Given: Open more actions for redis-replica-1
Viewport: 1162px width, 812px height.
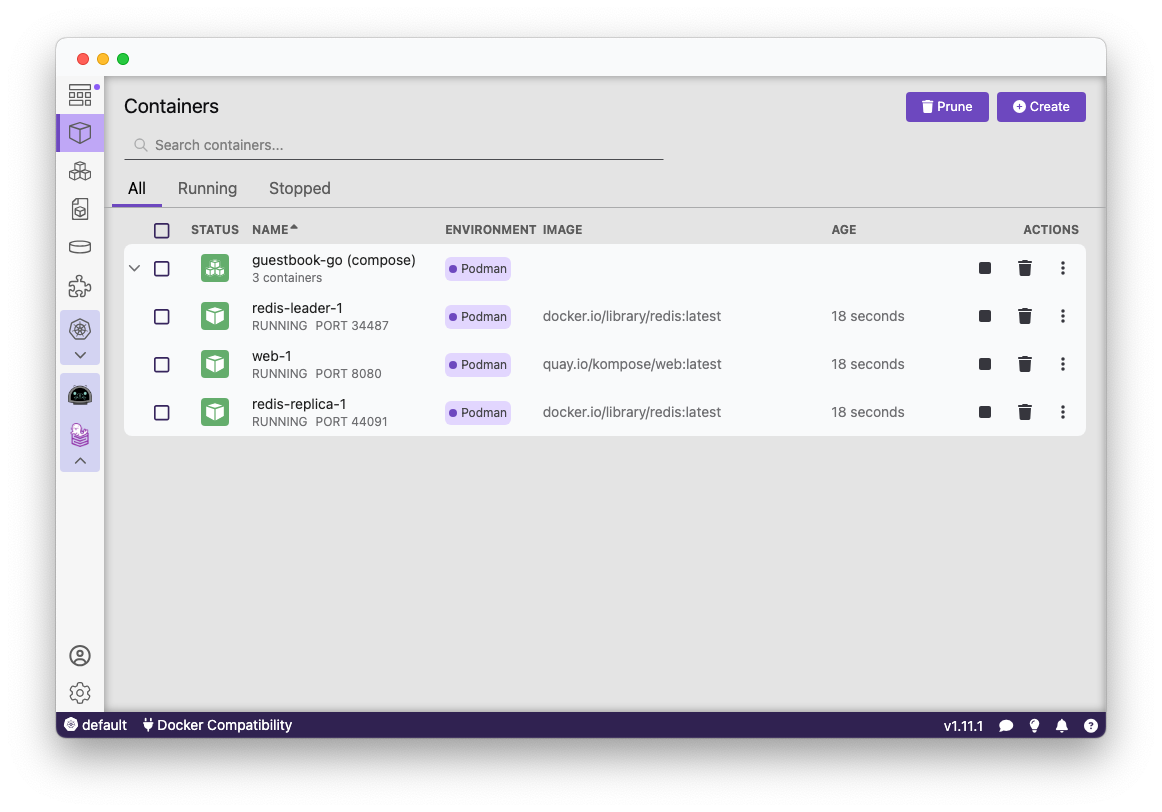Looking at the screenshot, I should click(x=1062, y=412).
